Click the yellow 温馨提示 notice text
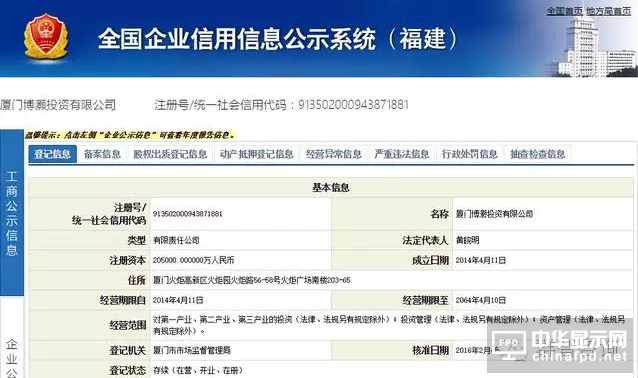The height and width of the screenshot is (378, 638). pos(130,135)
